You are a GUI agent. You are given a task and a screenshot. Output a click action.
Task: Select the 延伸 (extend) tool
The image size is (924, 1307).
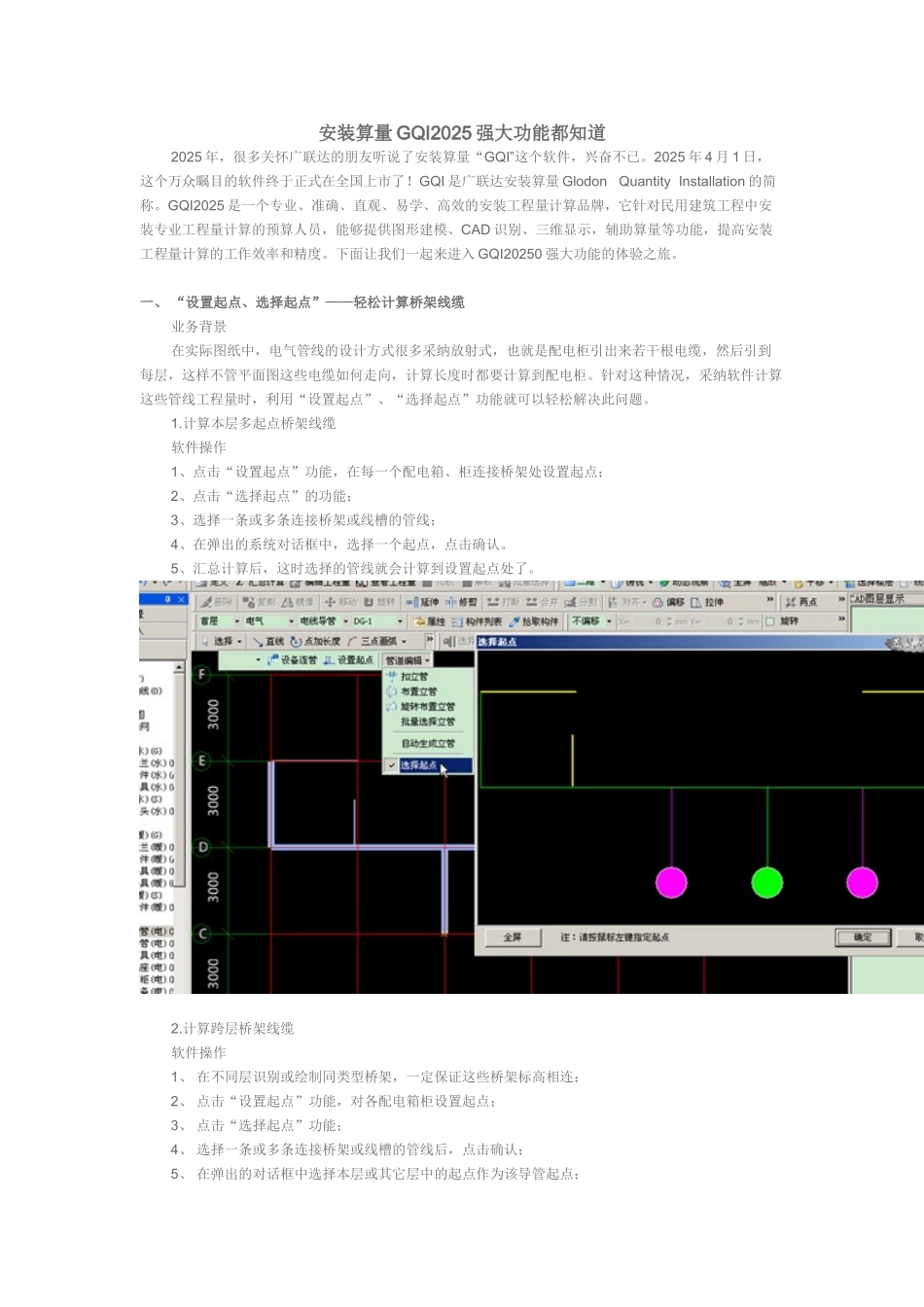(x=422, y=602)
